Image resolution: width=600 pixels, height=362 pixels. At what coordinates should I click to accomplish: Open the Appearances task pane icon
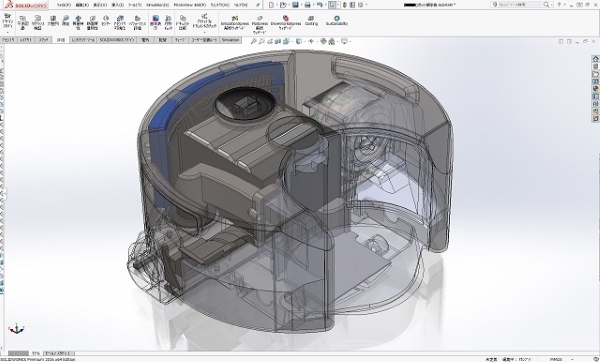coord(595,88)
